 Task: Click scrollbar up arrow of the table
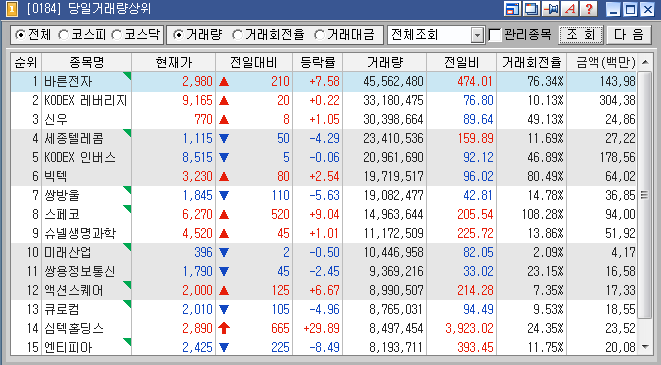[x=645, y=62]
